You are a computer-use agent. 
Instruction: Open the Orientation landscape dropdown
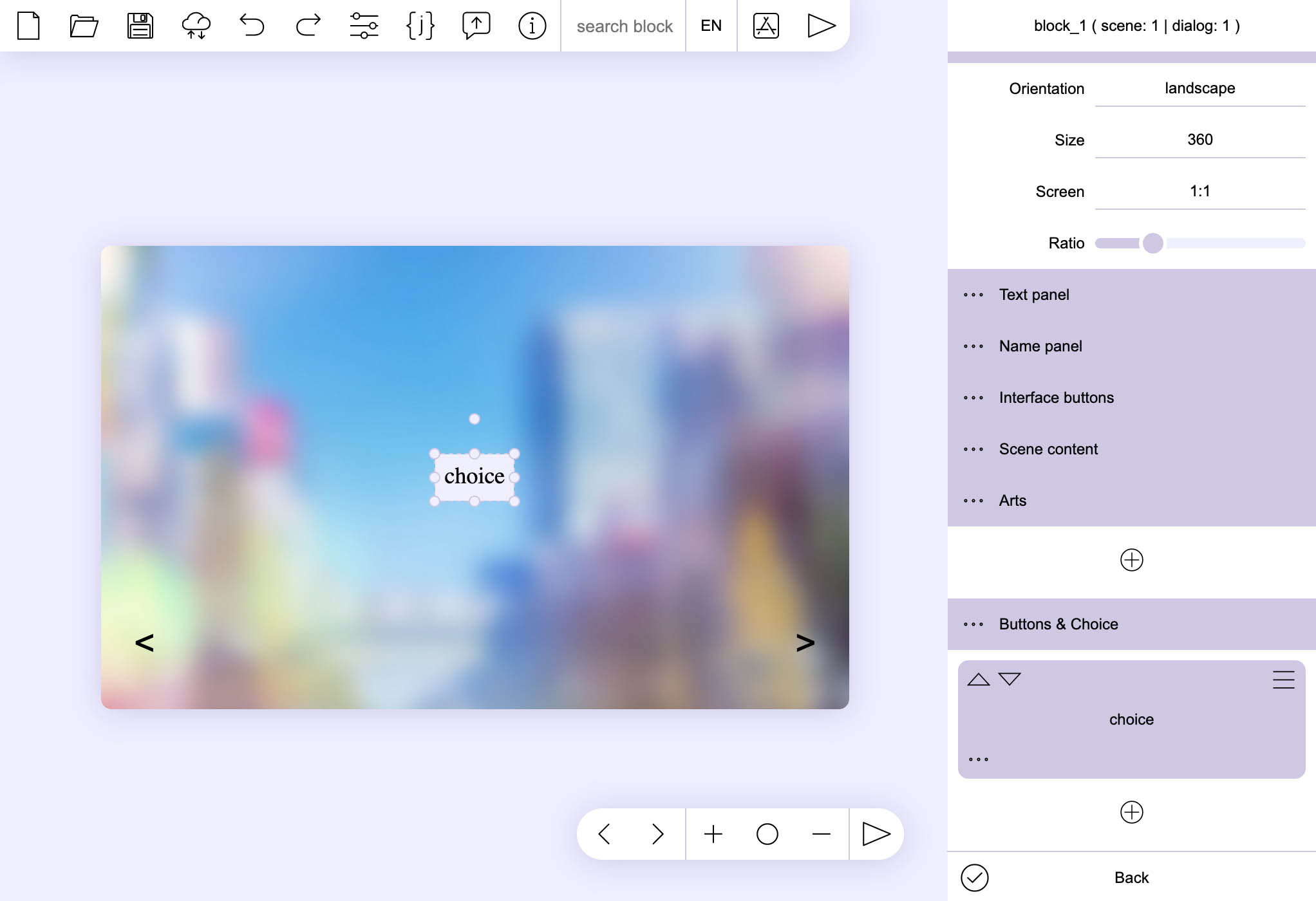point(1199,88)
